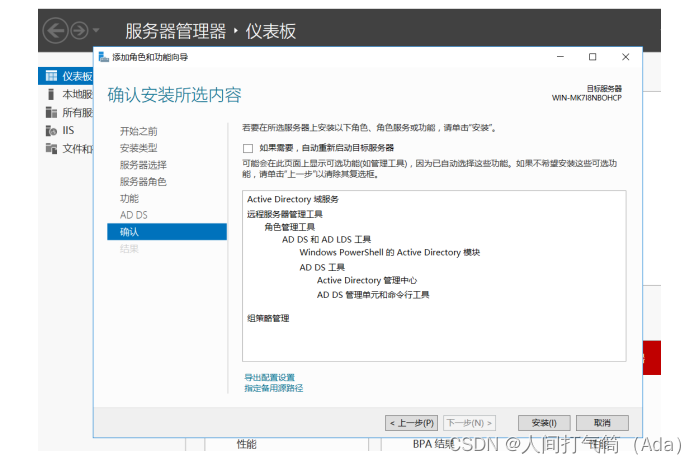Switch to the 服务器选择 wizard step
Image resolution: width=697 pixels, height=464 pixels.
pyautogui.click(x=143, y=165)
